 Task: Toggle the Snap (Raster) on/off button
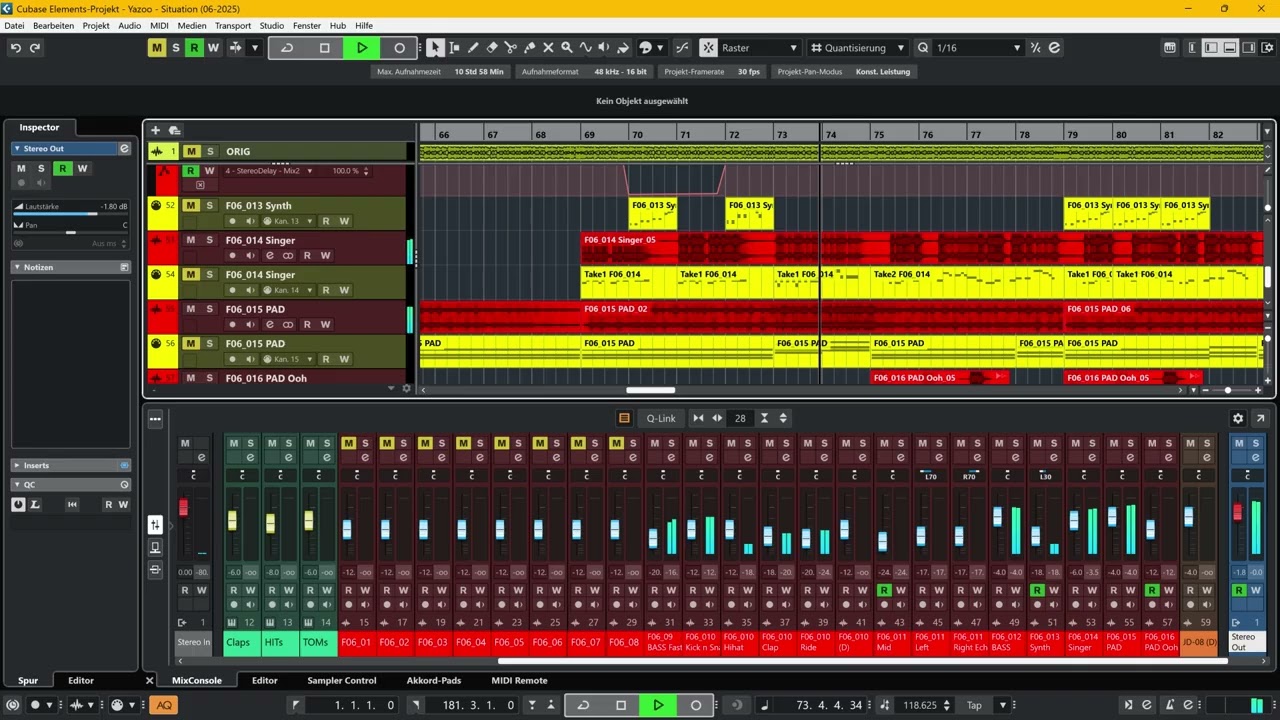click(x=708, y=48)
